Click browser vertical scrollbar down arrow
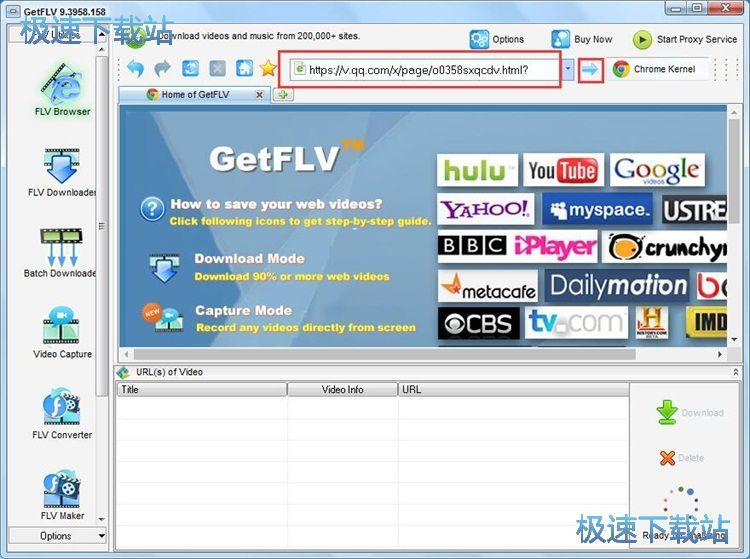Image resolution: width=750 pixels, height=559 pixels. [734, 340]
